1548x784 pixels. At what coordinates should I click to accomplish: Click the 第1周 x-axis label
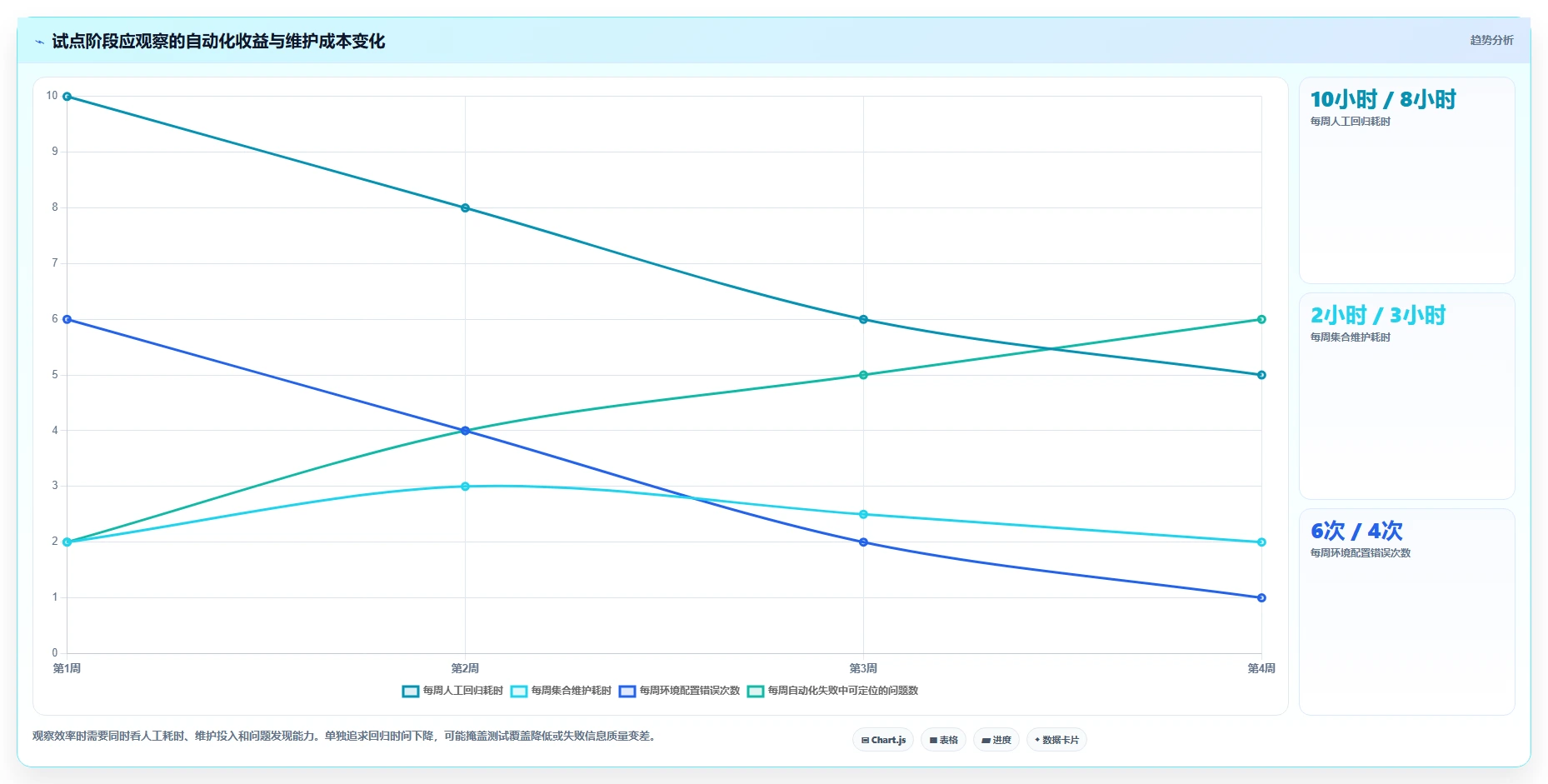67,668
